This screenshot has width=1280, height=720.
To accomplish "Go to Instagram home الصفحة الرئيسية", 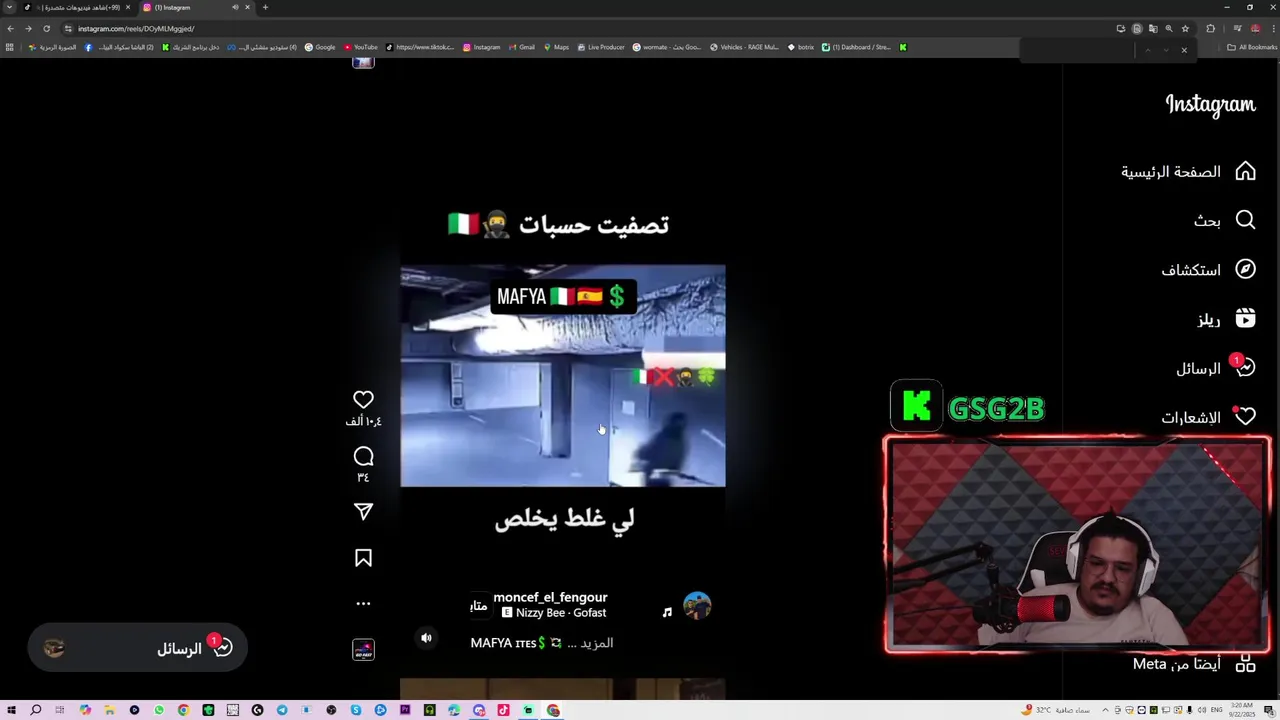I will pos(1188,172).
